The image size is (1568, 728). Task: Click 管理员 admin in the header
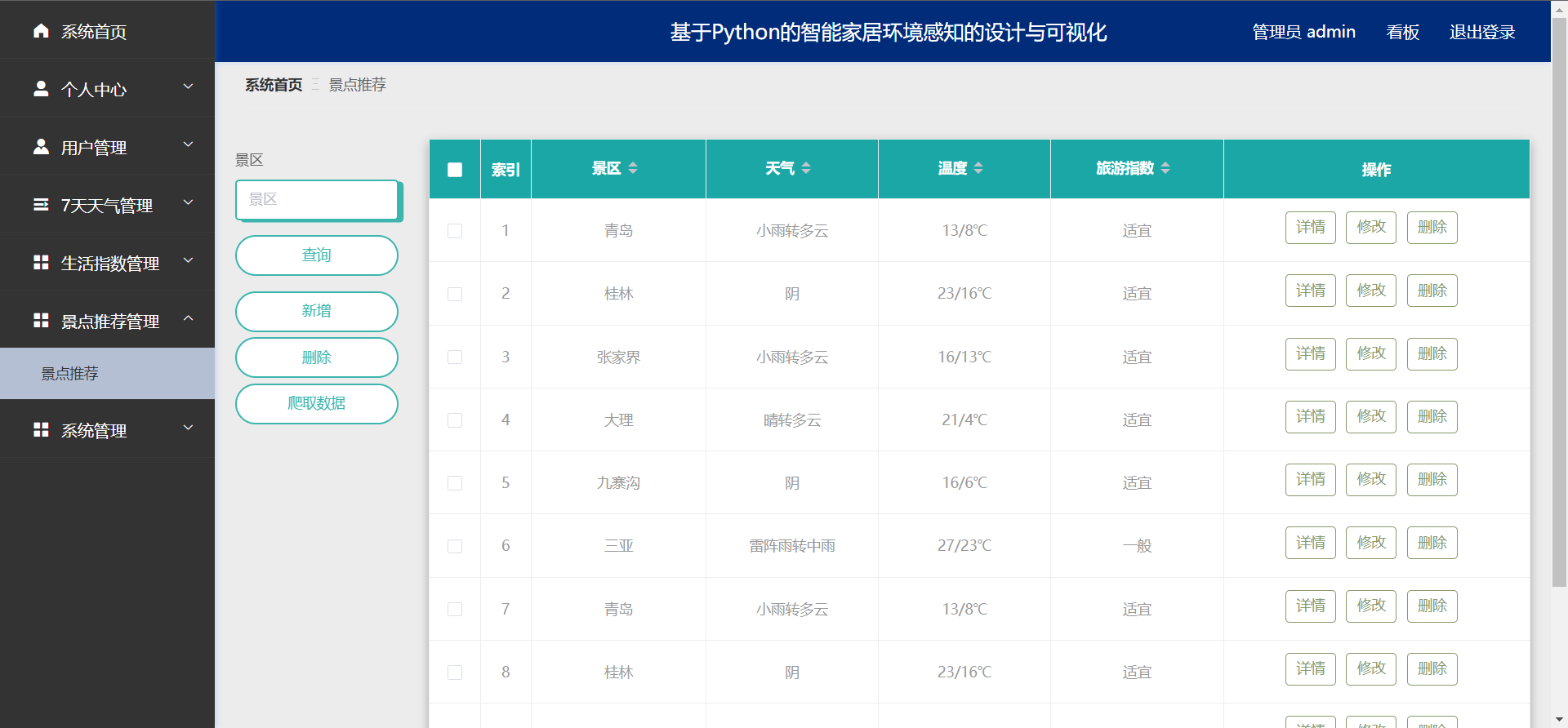coord(1303,32)
